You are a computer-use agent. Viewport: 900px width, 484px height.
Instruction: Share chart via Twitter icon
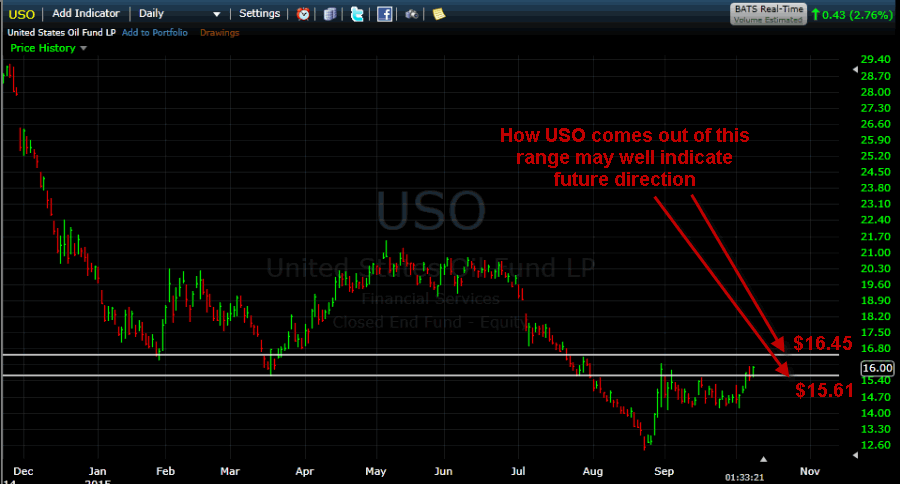(356, 14)
